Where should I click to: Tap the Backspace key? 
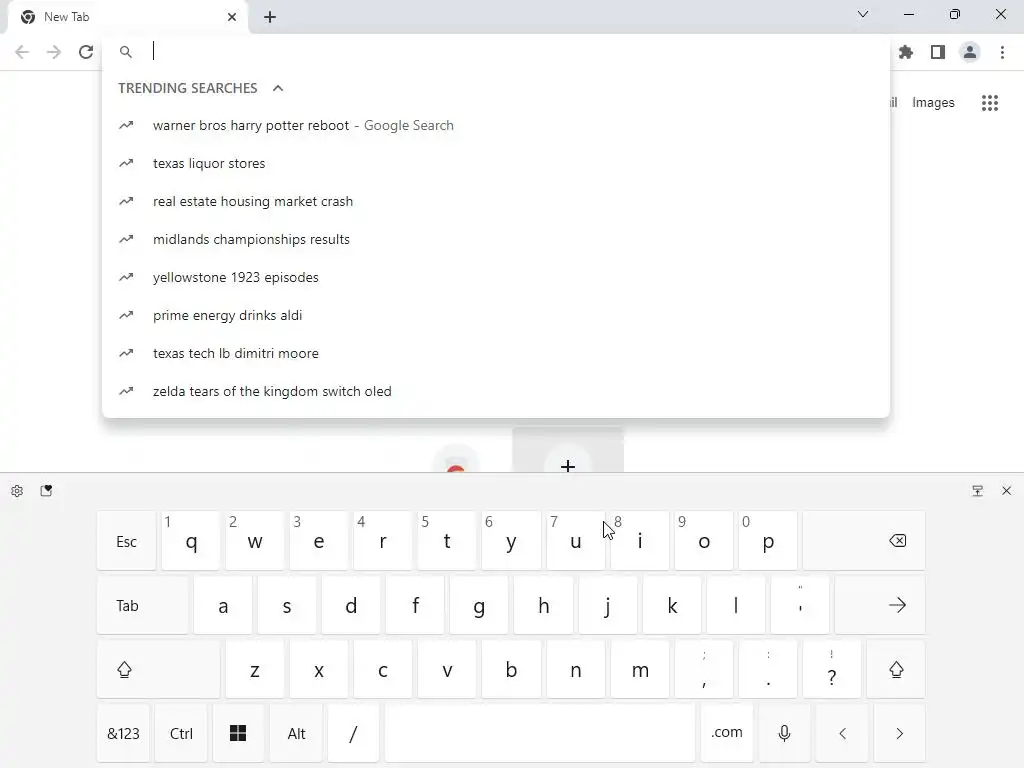coord(864,541)
